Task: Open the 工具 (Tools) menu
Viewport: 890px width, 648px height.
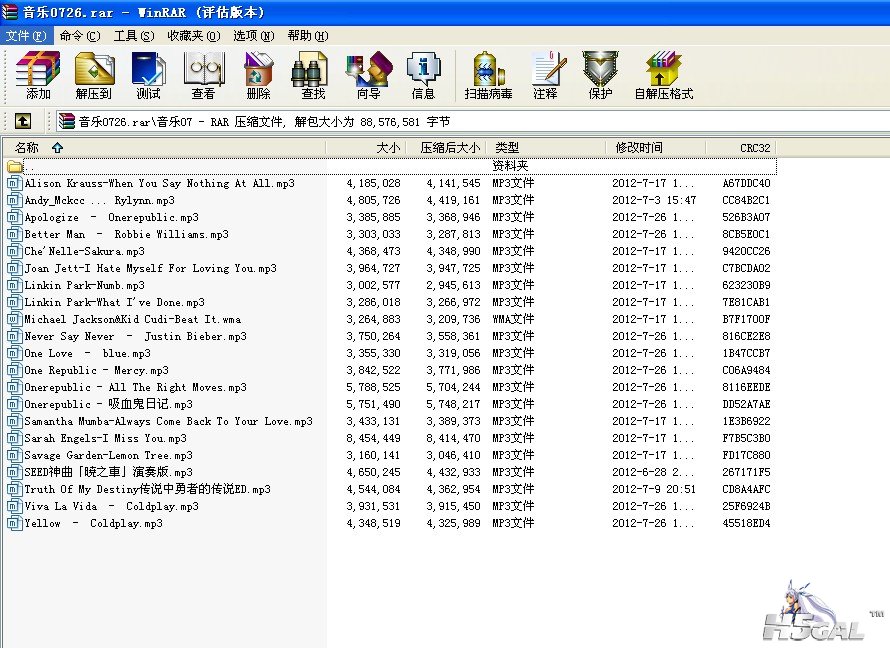Action: point(133,35)
